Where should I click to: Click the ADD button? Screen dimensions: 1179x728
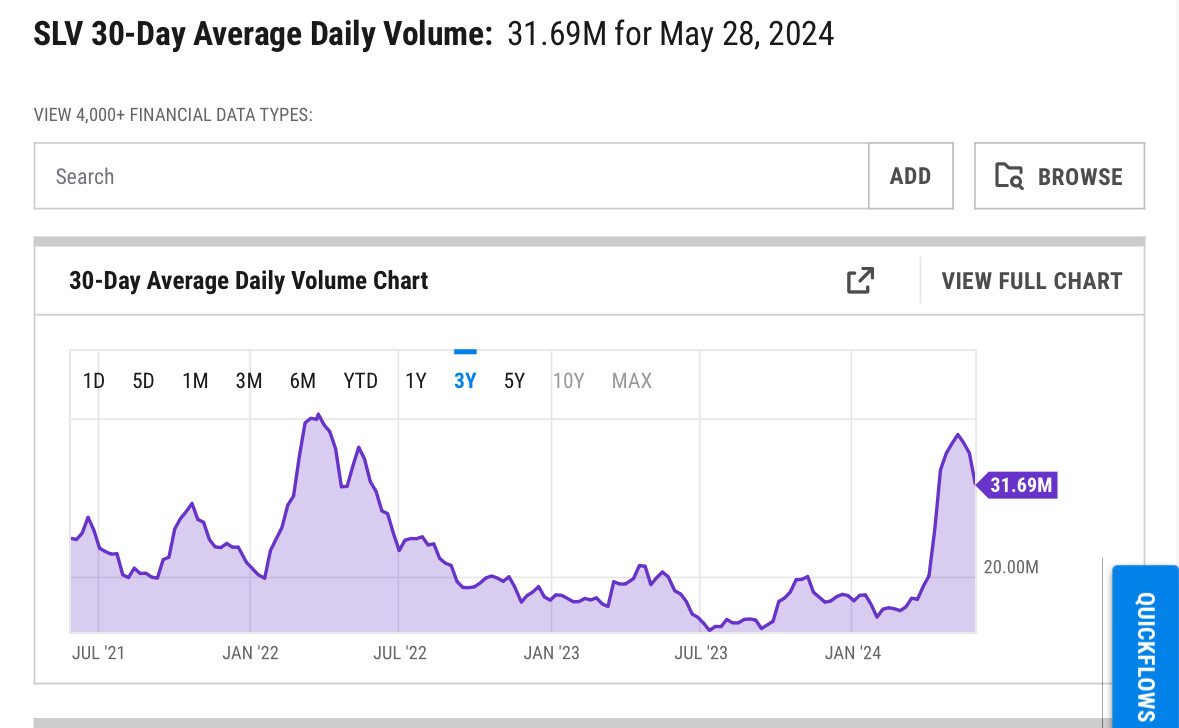pyautogui.click(x=911, y=176)
